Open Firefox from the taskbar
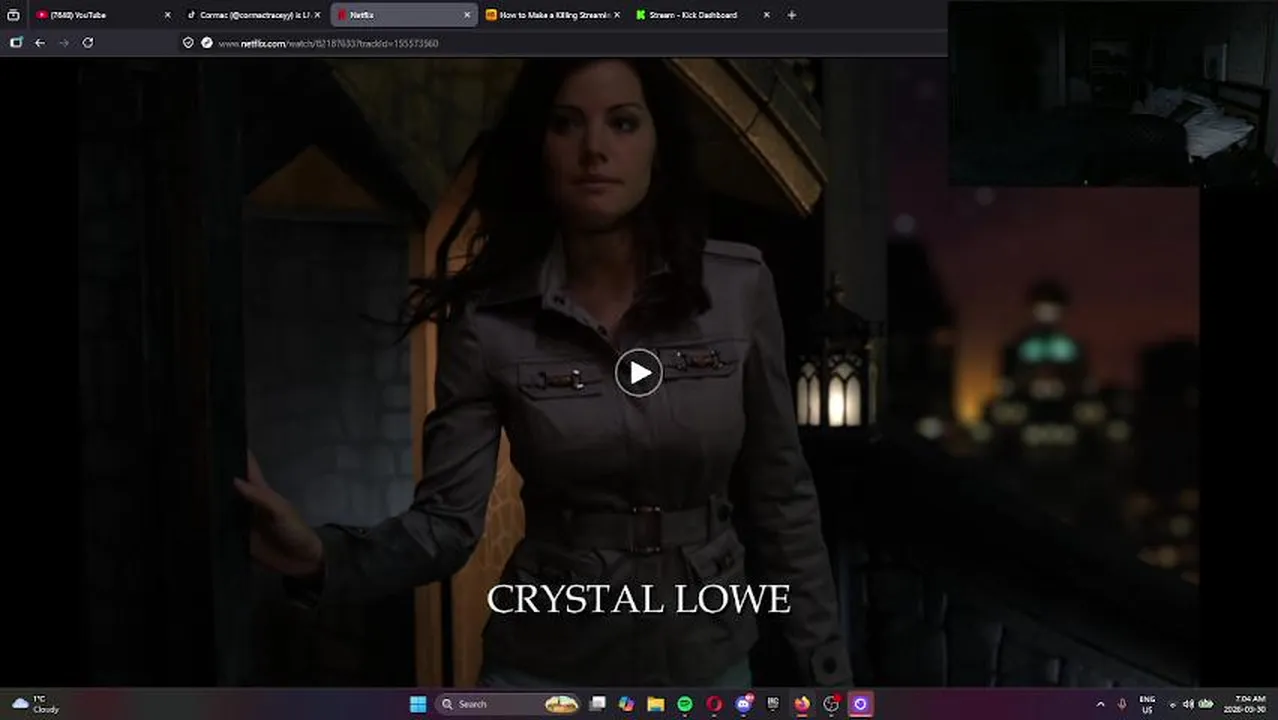This screenshot has height=720, width=1278. (x=802, y=704)
